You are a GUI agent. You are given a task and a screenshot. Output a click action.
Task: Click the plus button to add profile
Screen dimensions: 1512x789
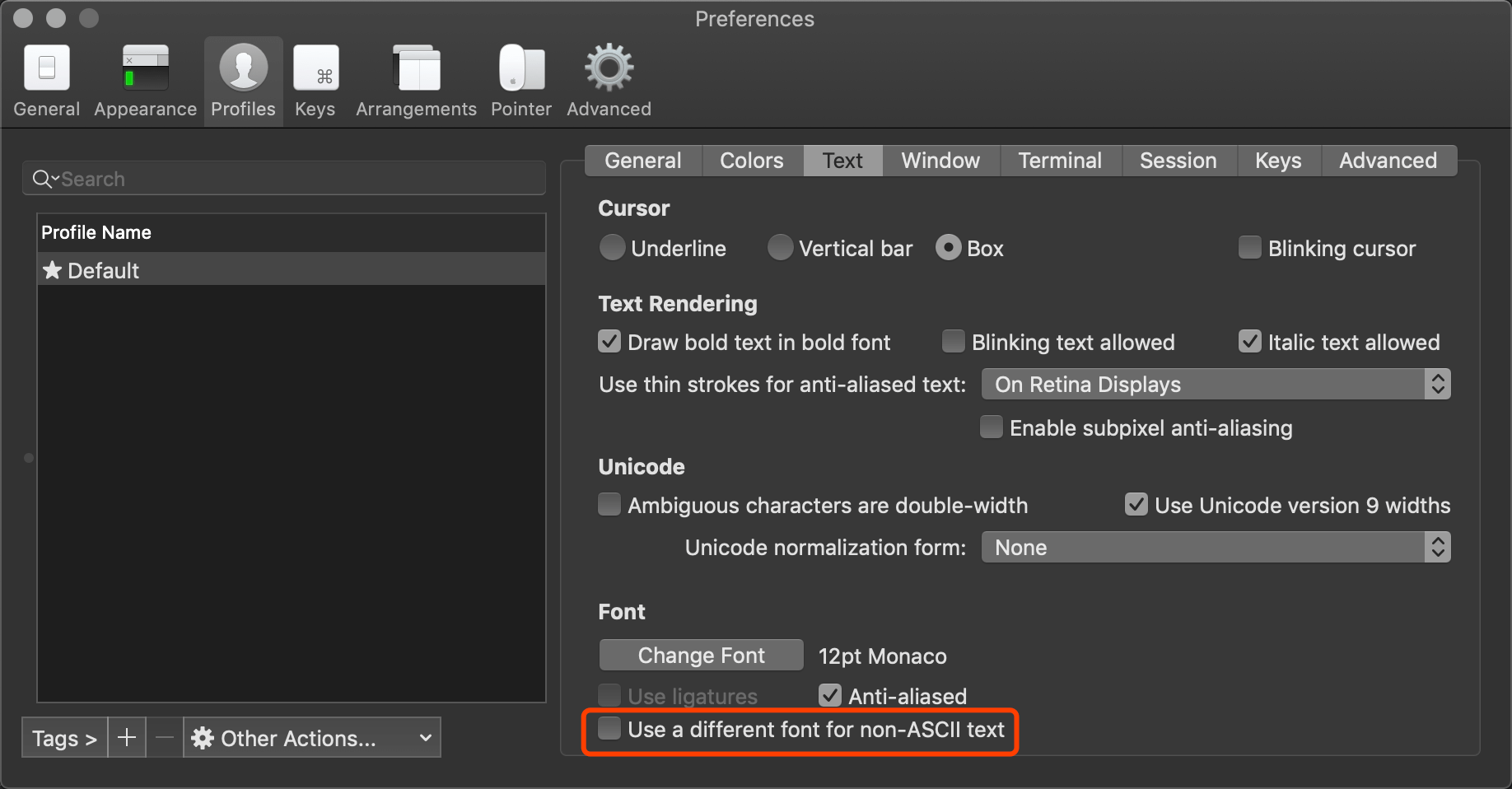click(x=127, y=737)
